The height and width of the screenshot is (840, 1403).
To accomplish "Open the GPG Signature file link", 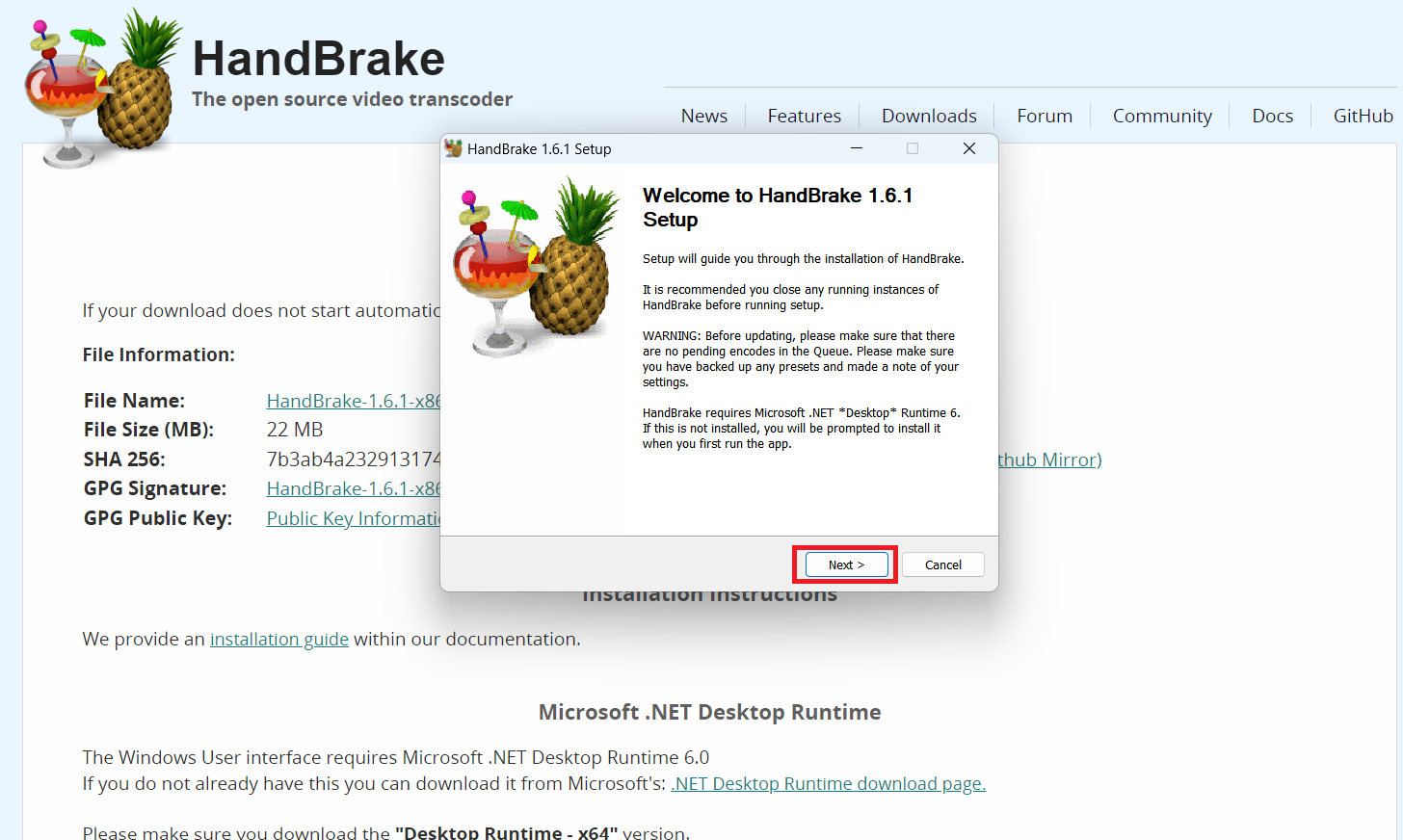I will click(354, 488).
